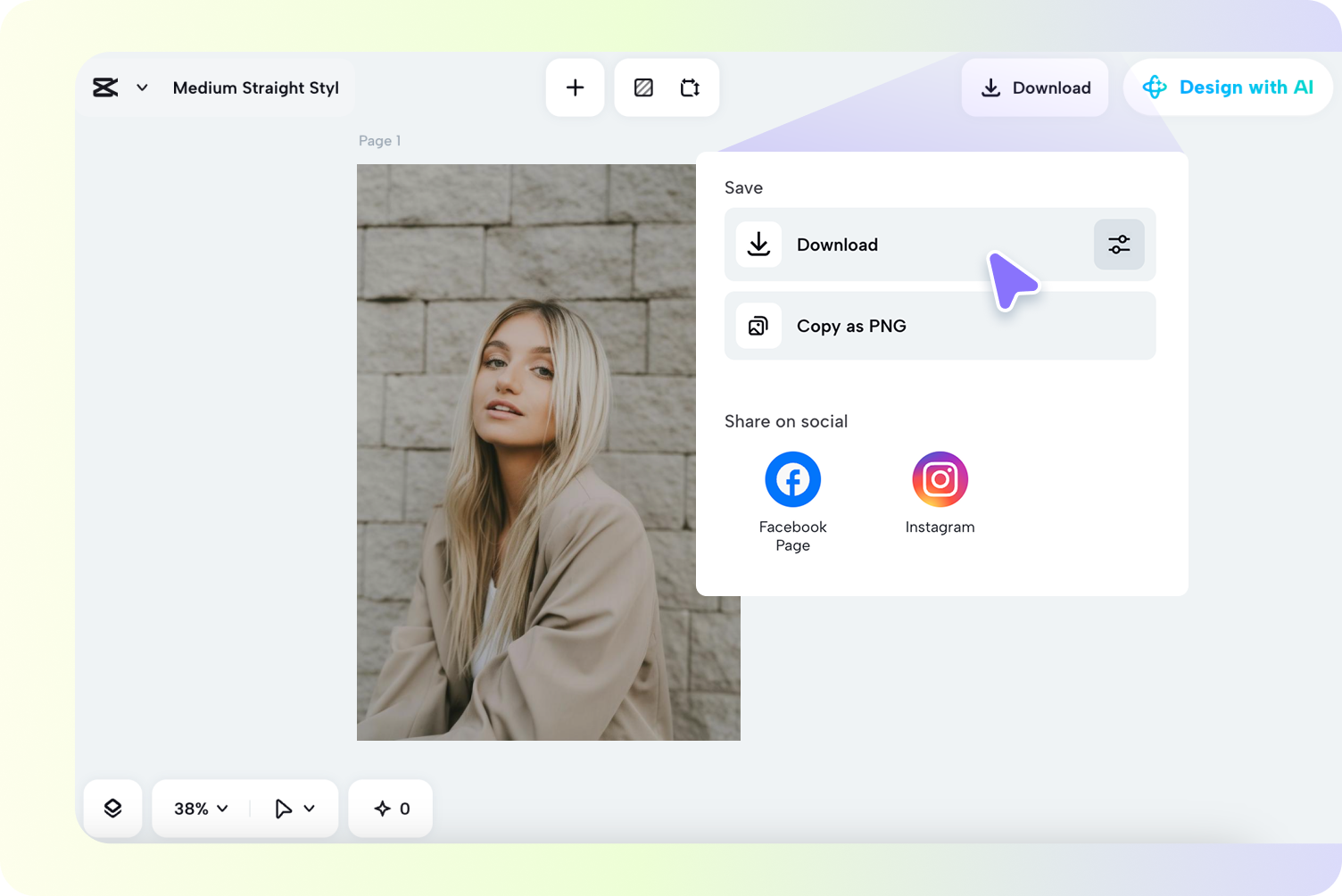
Task: Click the Copy as PNG image icon
Action: pyautogui.click(x=758, y=326)
